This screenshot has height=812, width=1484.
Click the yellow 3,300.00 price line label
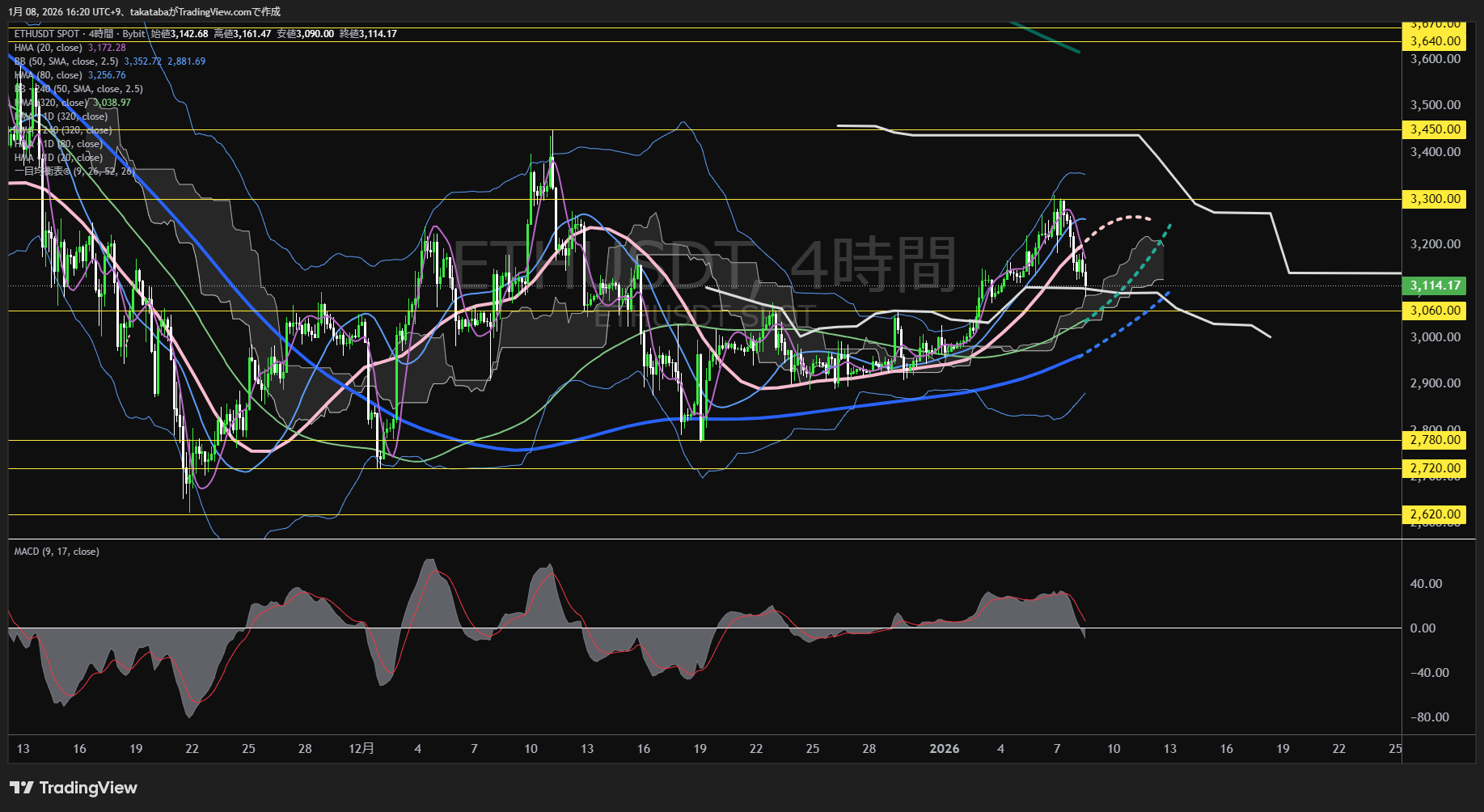1435,199
